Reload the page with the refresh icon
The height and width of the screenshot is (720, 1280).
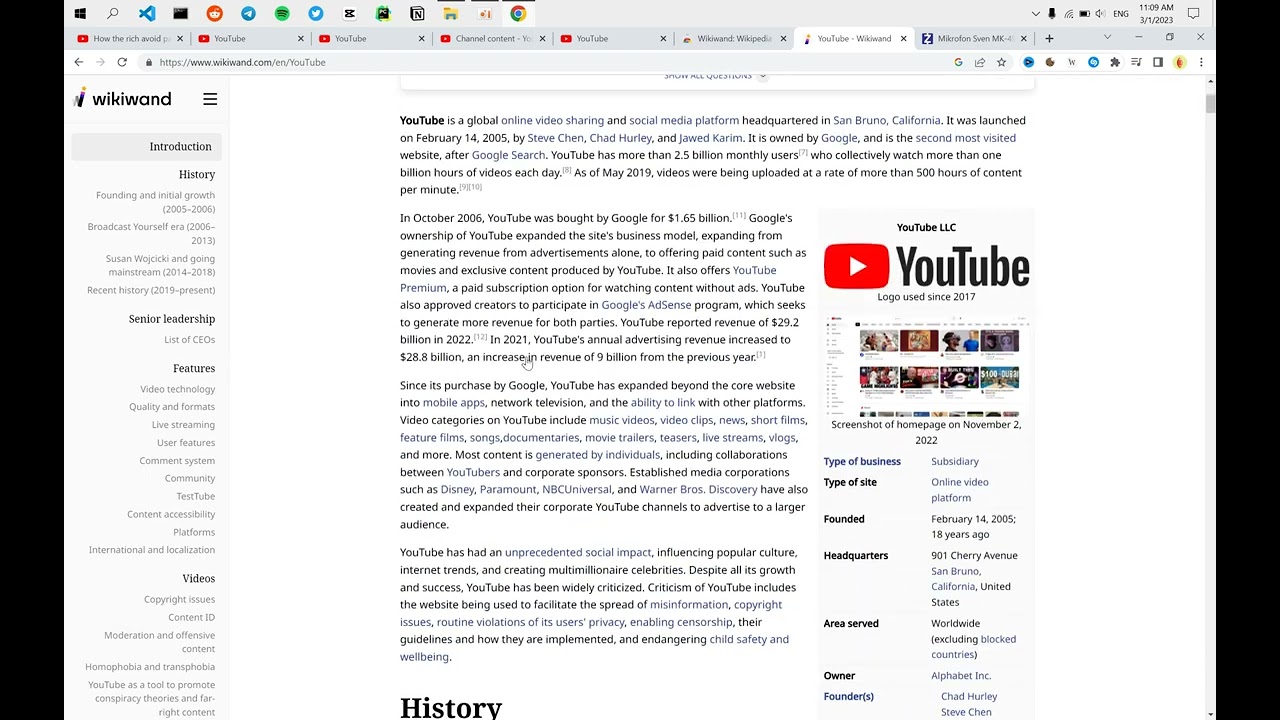point(122,62)
